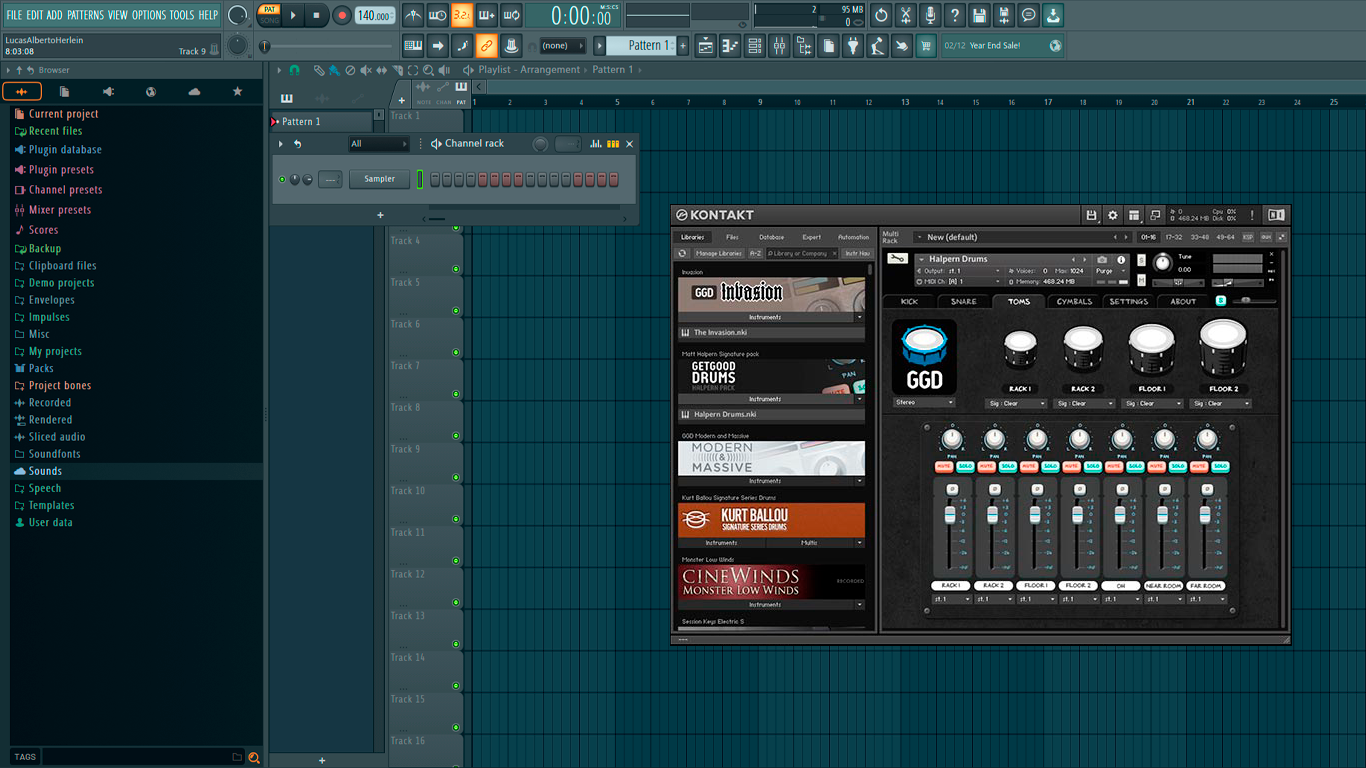Open the RACK 1 Sig : Clear dropdown

point(1016,404)
